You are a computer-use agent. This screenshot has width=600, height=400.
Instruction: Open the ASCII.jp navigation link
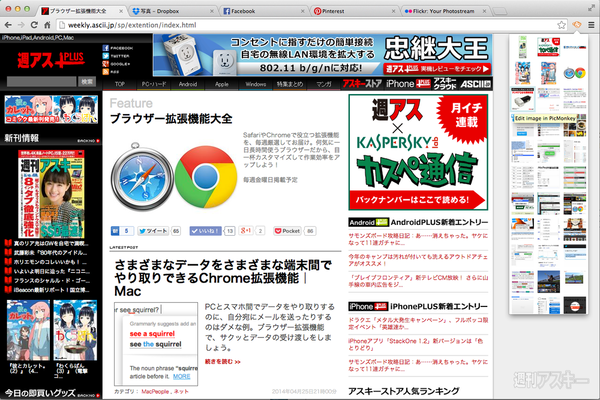tap(476, 84)
